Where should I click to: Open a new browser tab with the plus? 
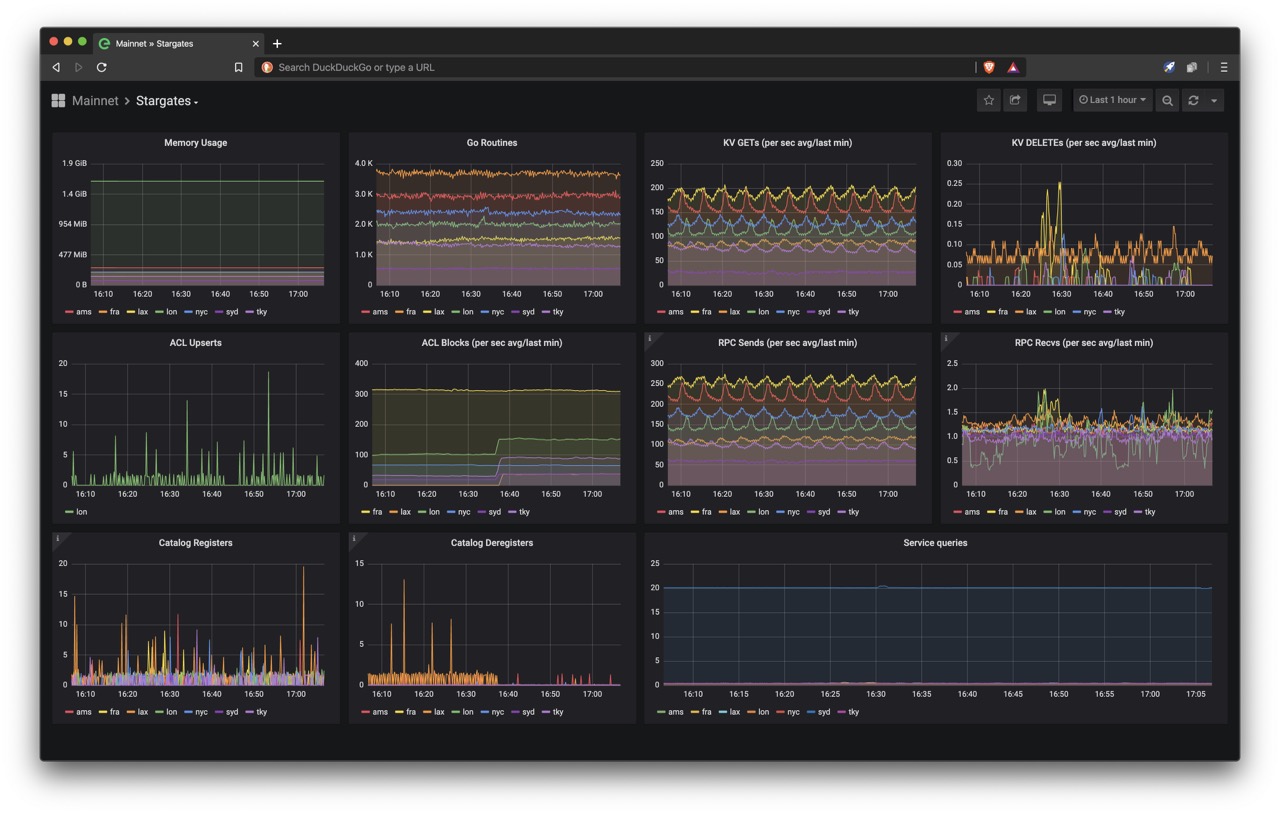(277, 43)
